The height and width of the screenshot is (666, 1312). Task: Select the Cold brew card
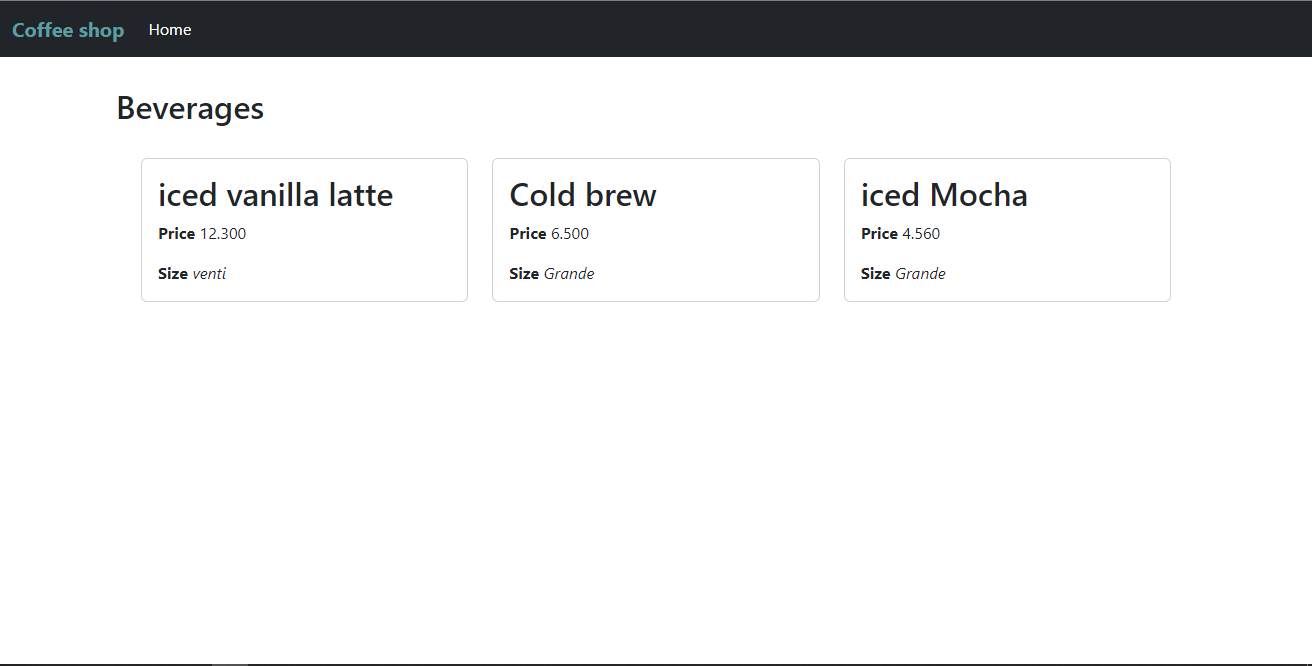tap(656, 230)
